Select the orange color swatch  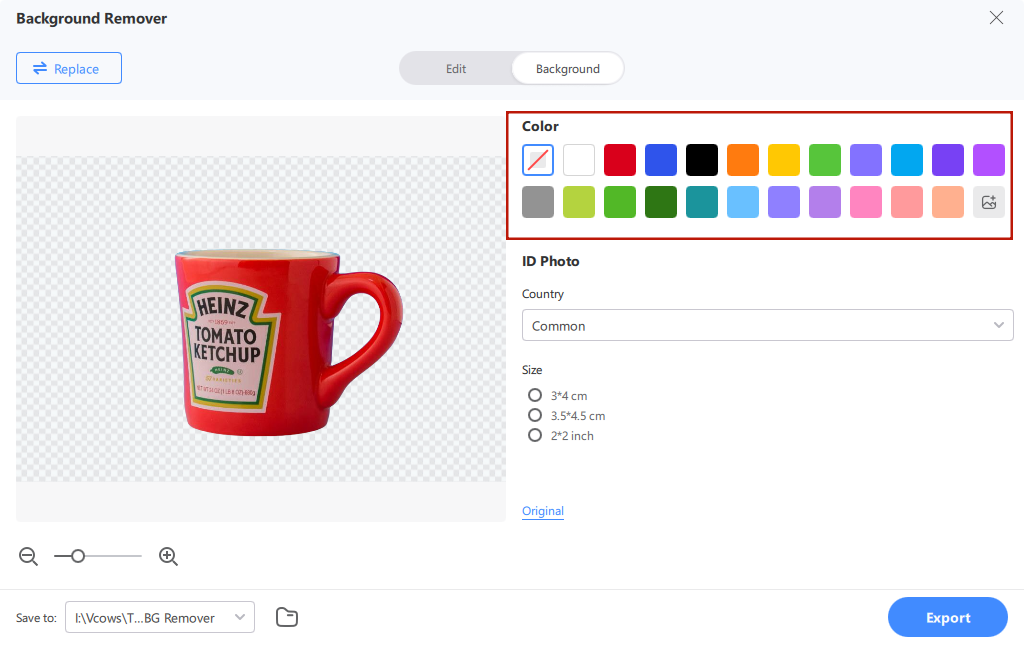(x=743, y=160)
